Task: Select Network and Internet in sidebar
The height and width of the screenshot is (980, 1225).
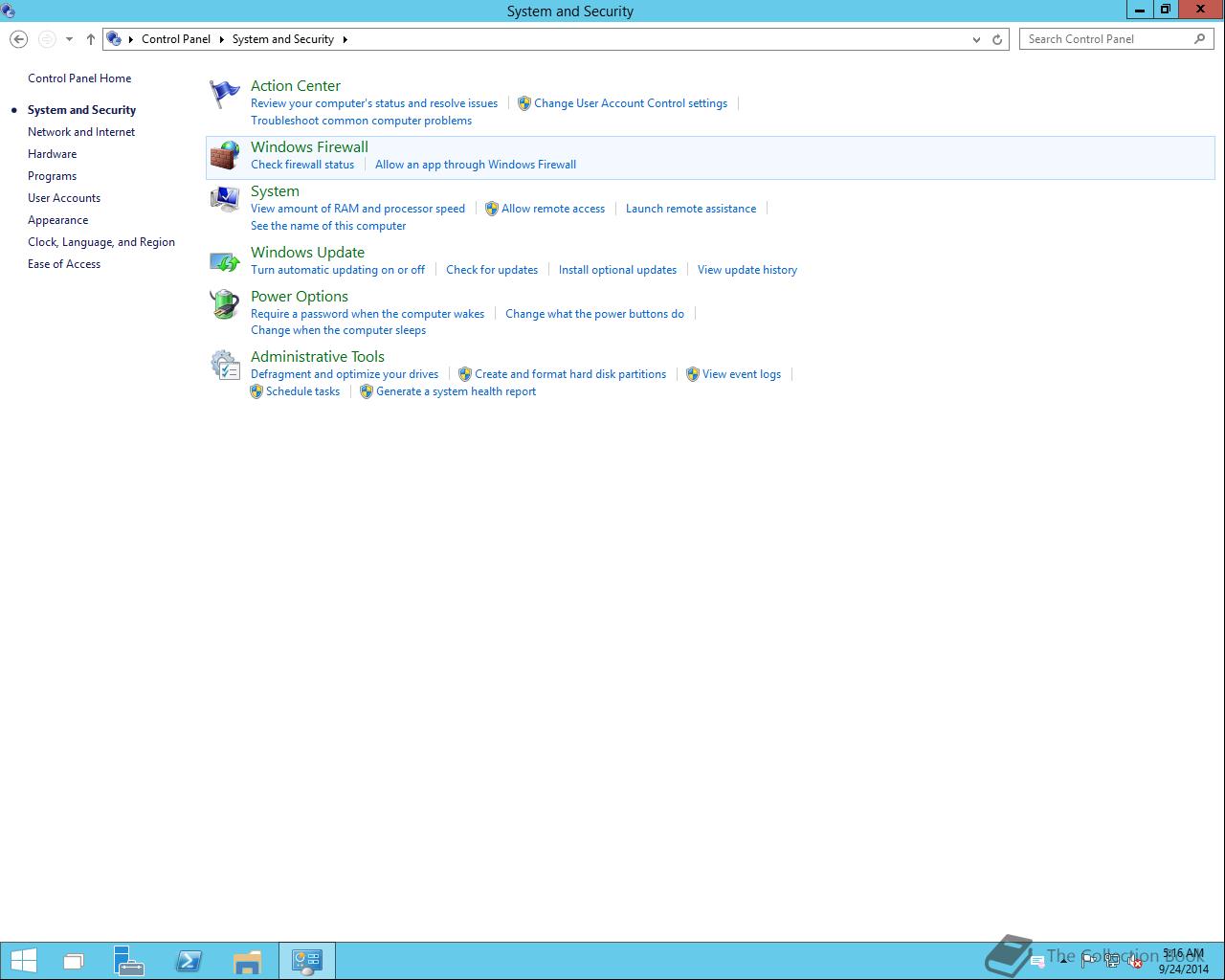Action: pos(81,132)
